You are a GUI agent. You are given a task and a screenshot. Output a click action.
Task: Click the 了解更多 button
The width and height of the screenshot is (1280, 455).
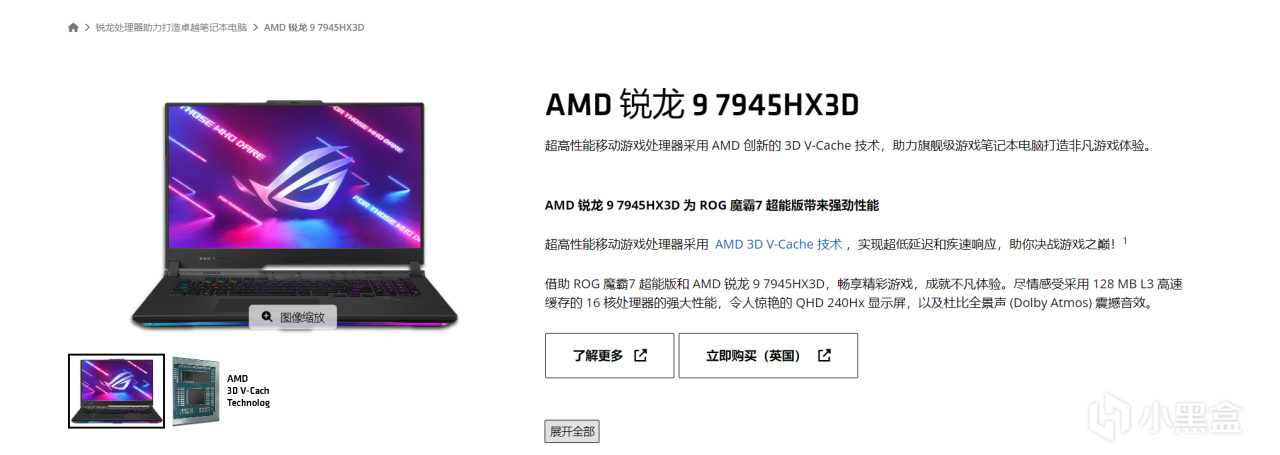click(x=609, y=356)
